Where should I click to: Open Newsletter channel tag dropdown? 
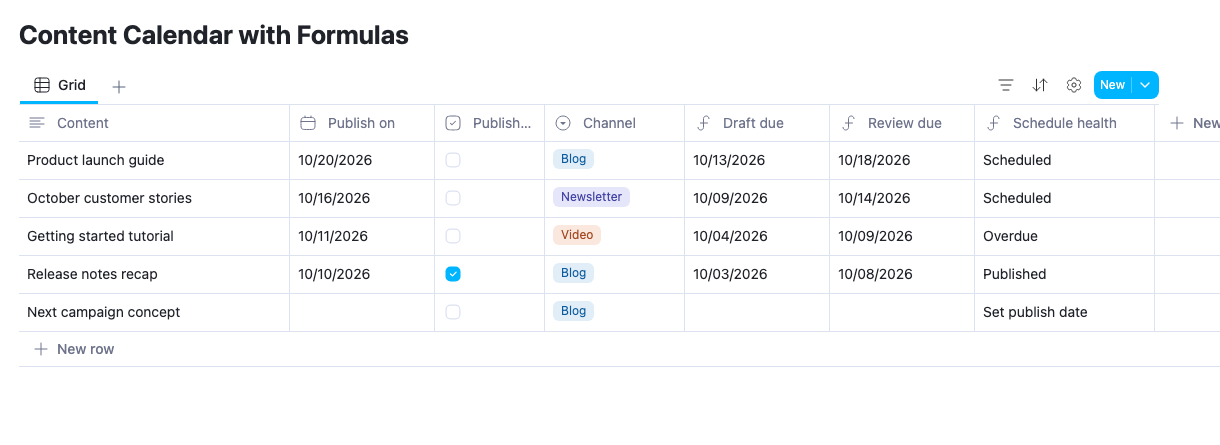point(591,197)
